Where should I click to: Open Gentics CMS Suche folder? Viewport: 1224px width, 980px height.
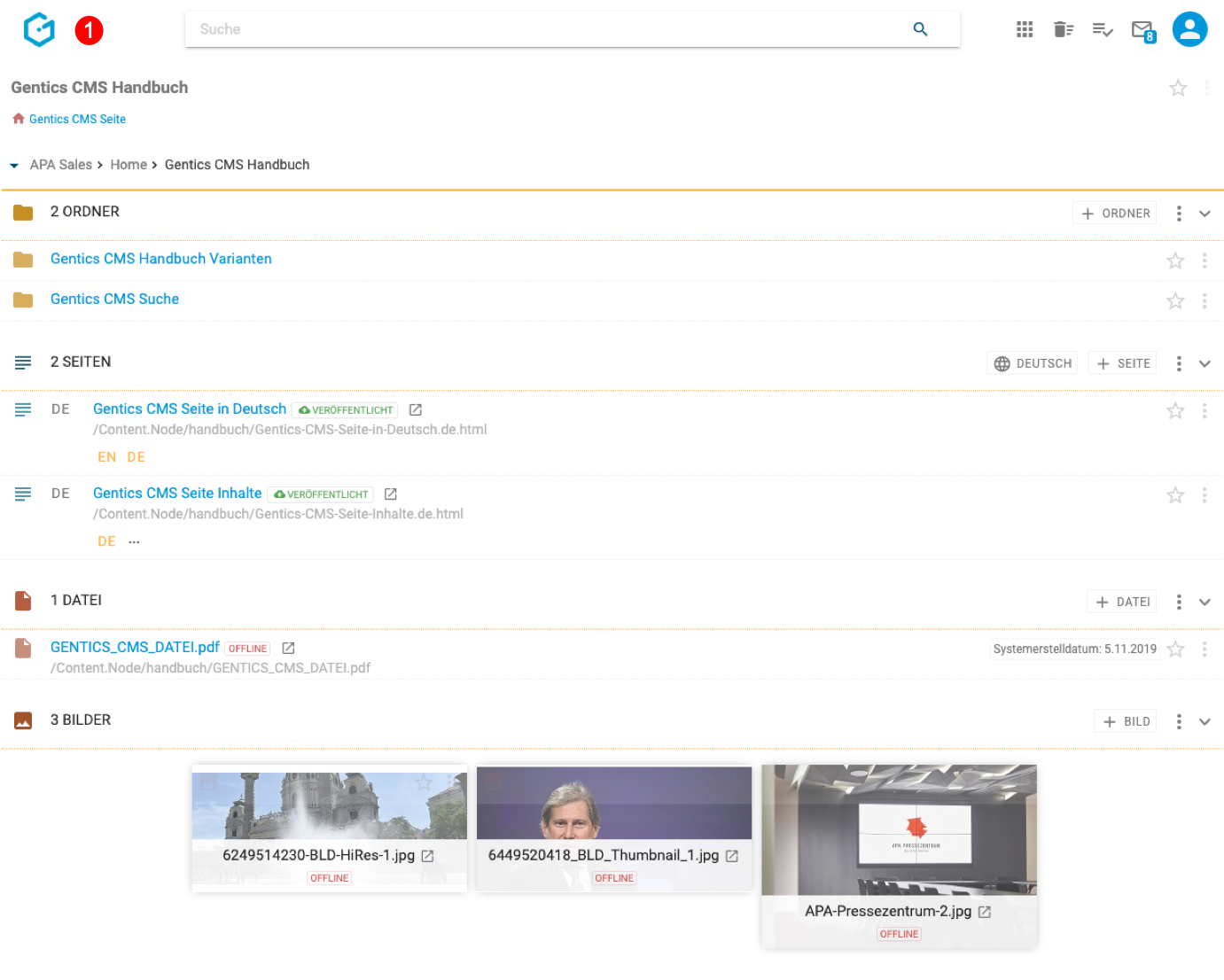click(115, 299)
